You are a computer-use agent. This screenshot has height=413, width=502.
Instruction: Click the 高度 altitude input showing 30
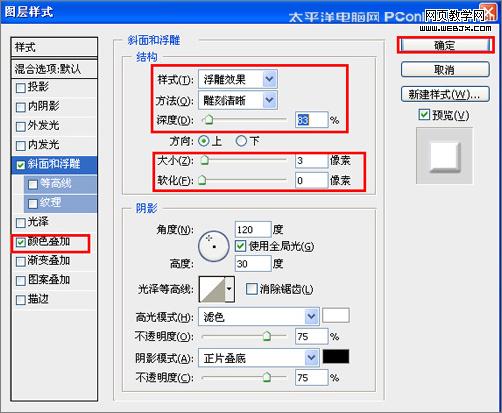pos(253,264)
